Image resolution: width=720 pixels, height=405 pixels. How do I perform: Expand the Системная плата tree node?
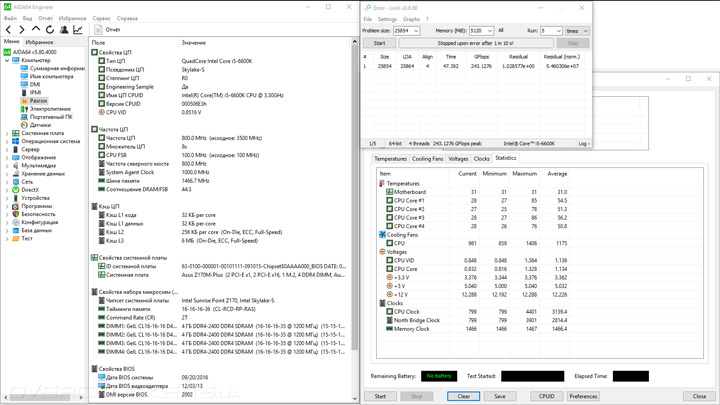5,133
